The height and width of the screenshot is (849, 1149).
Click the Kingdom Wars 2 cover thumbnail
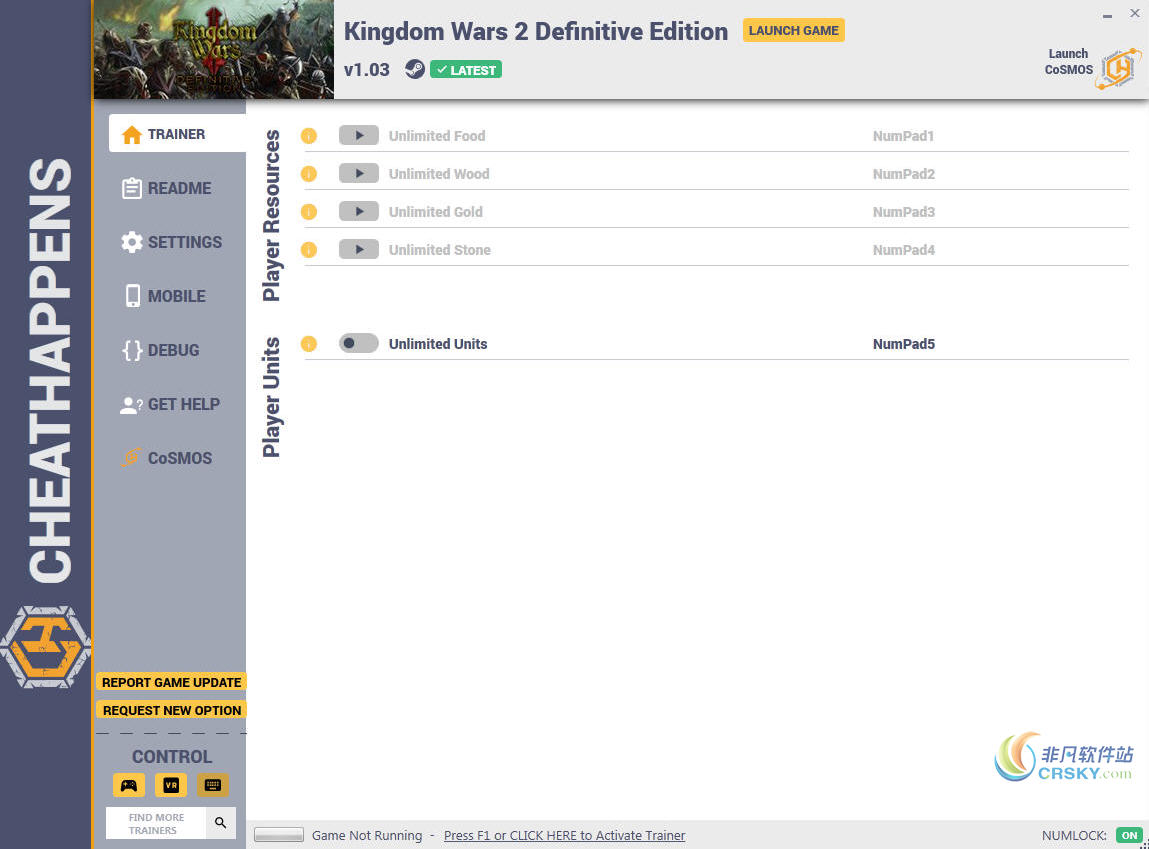coord(214,50)
